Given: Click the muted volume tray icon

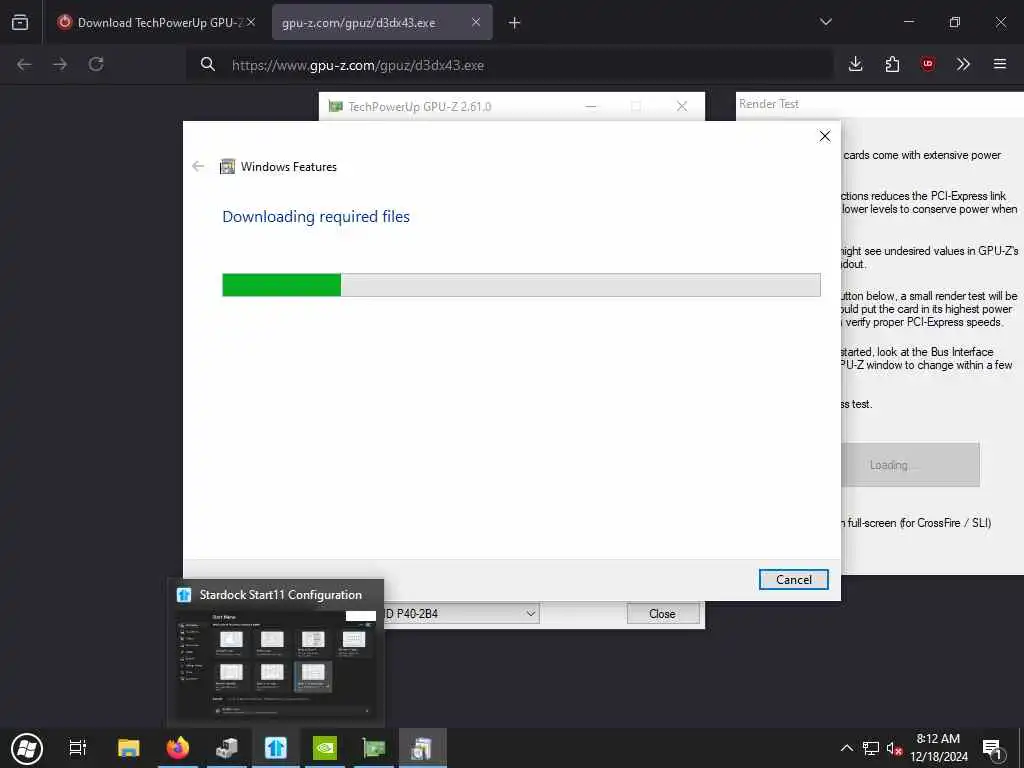Looking at the screenshot, I should 894,748.
